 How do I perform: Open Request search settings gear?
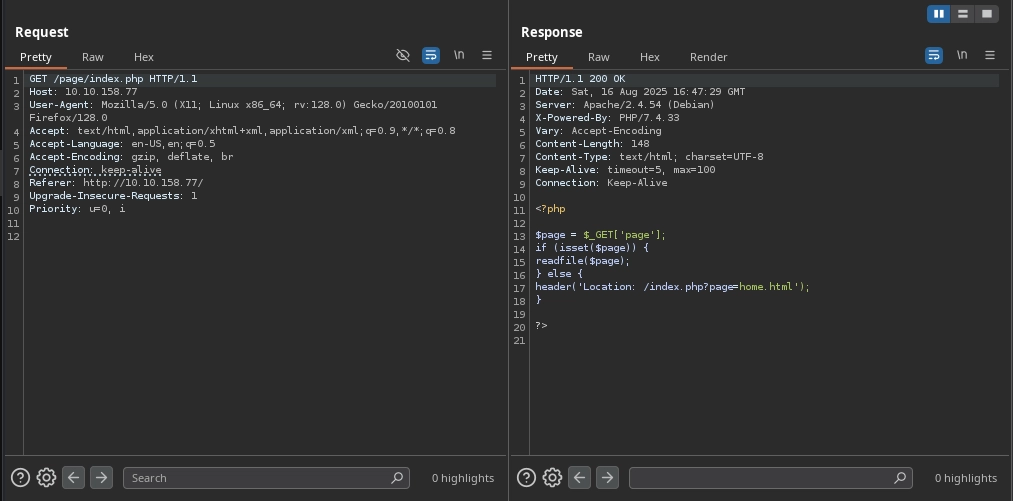point(46,478)
